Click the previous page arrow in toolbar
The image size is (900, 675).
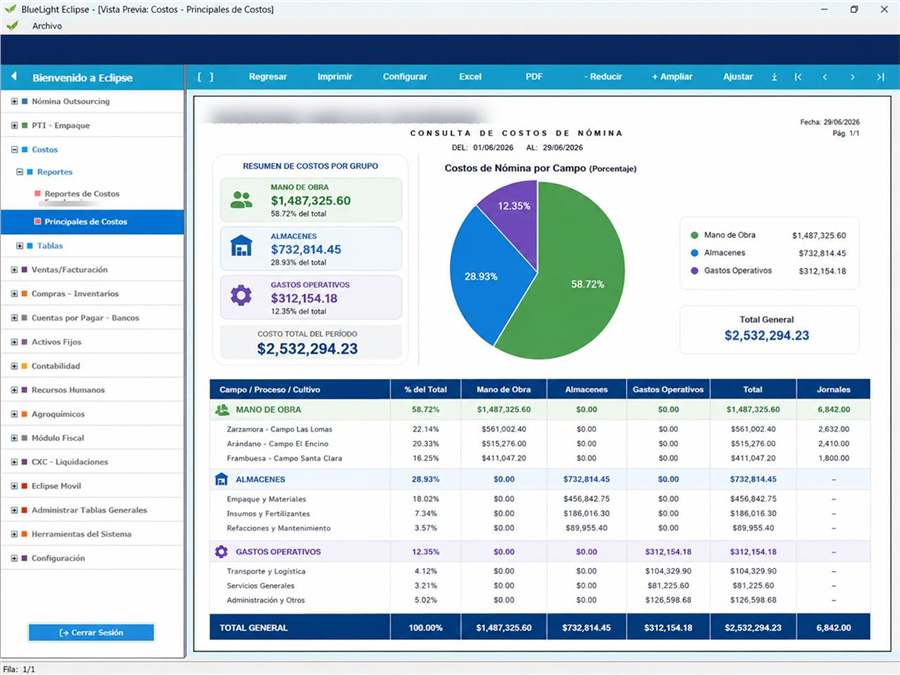[825, 77]
